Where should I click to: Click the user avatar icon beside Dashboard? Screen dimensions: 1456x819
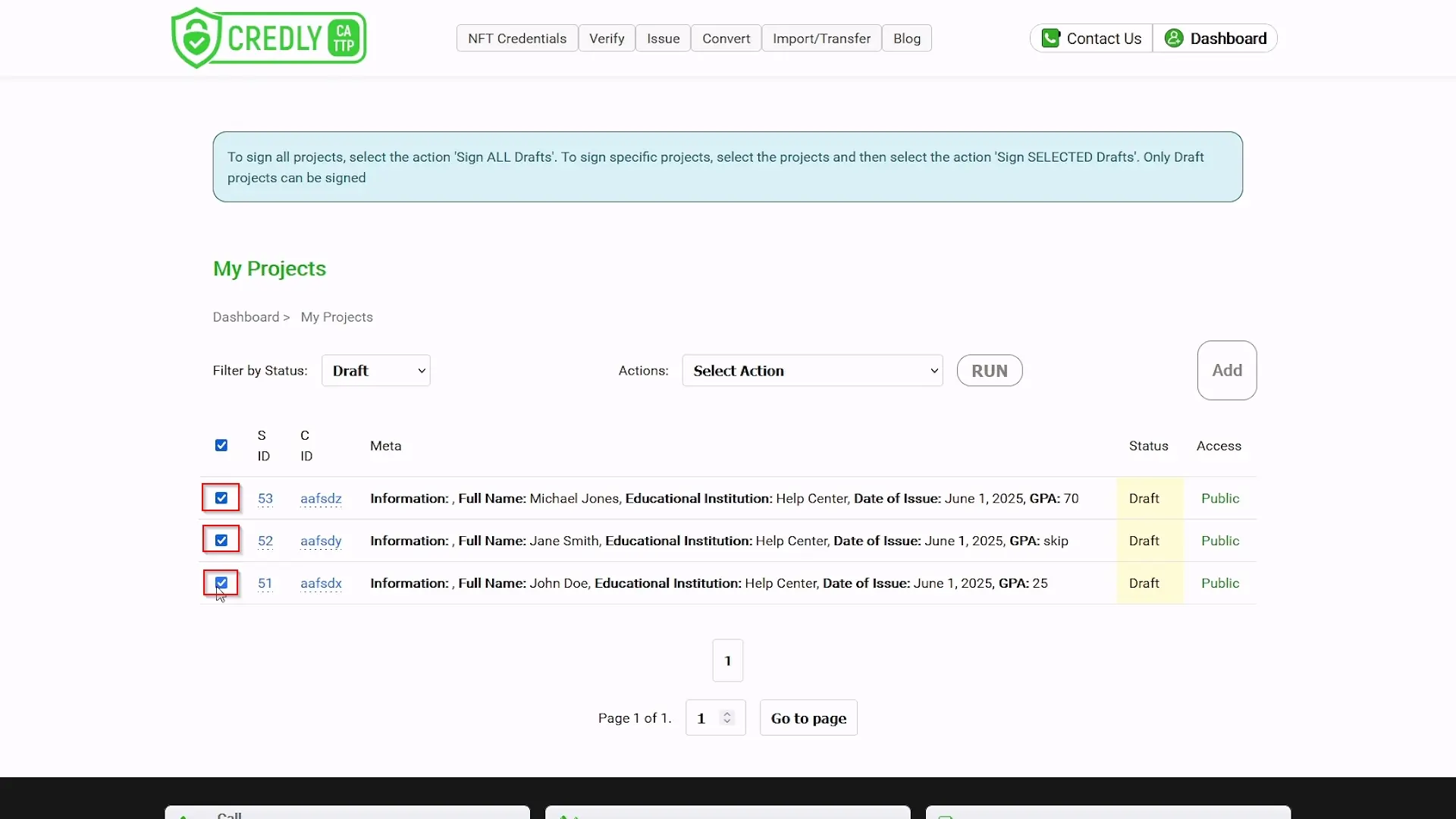point(1173,38)
